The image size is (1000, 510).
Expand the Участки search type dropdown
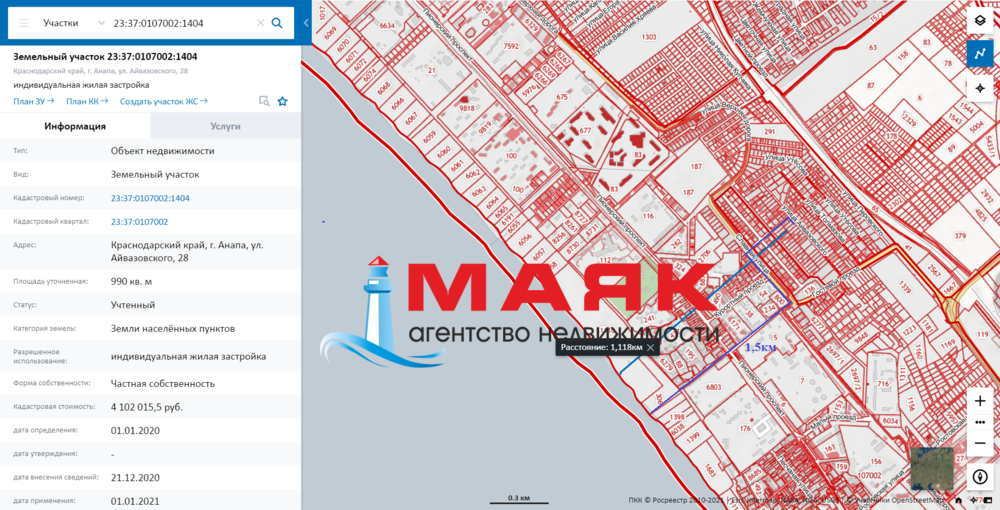coord(74,22)
